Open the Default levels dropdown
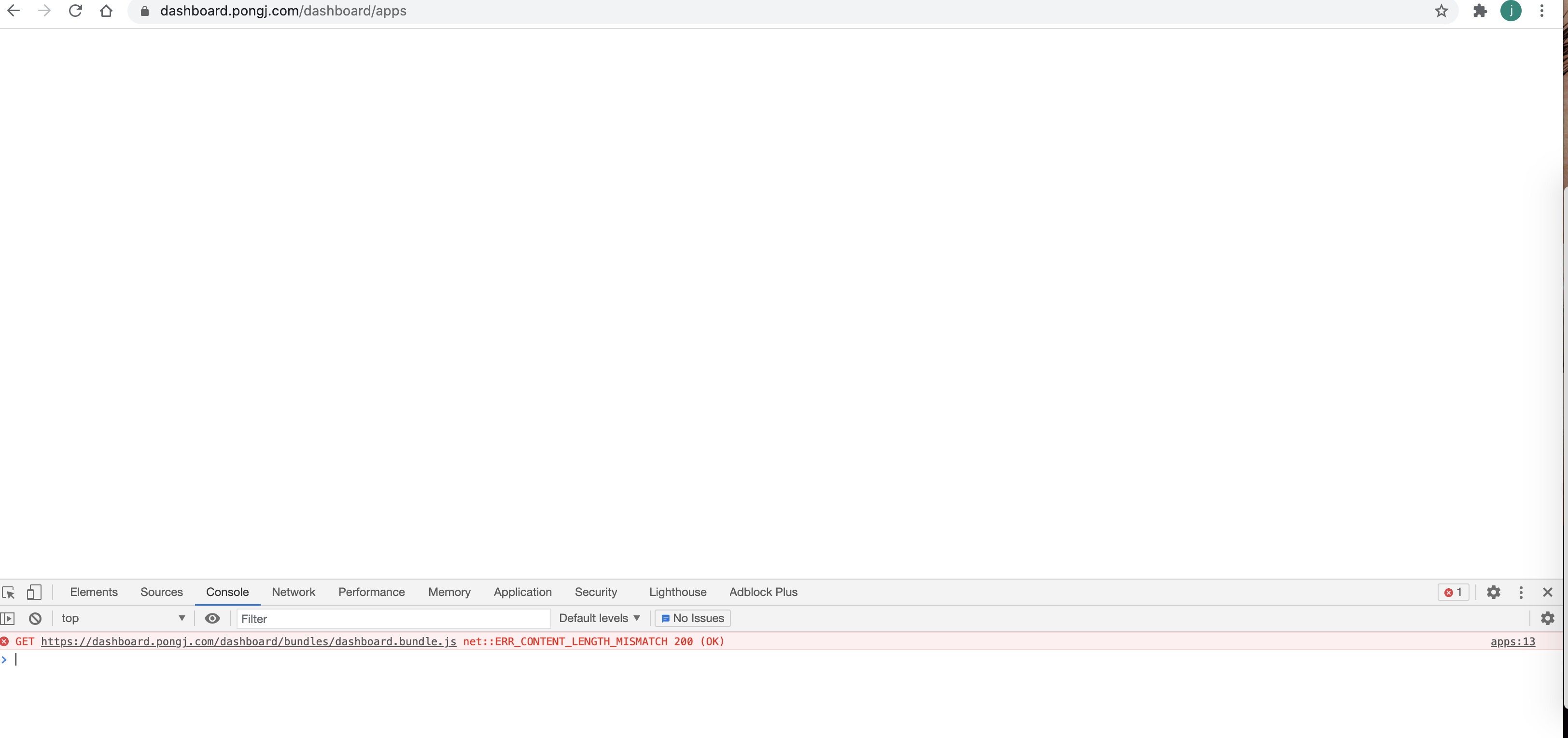 pyautogui.click(x=599, y=618)
